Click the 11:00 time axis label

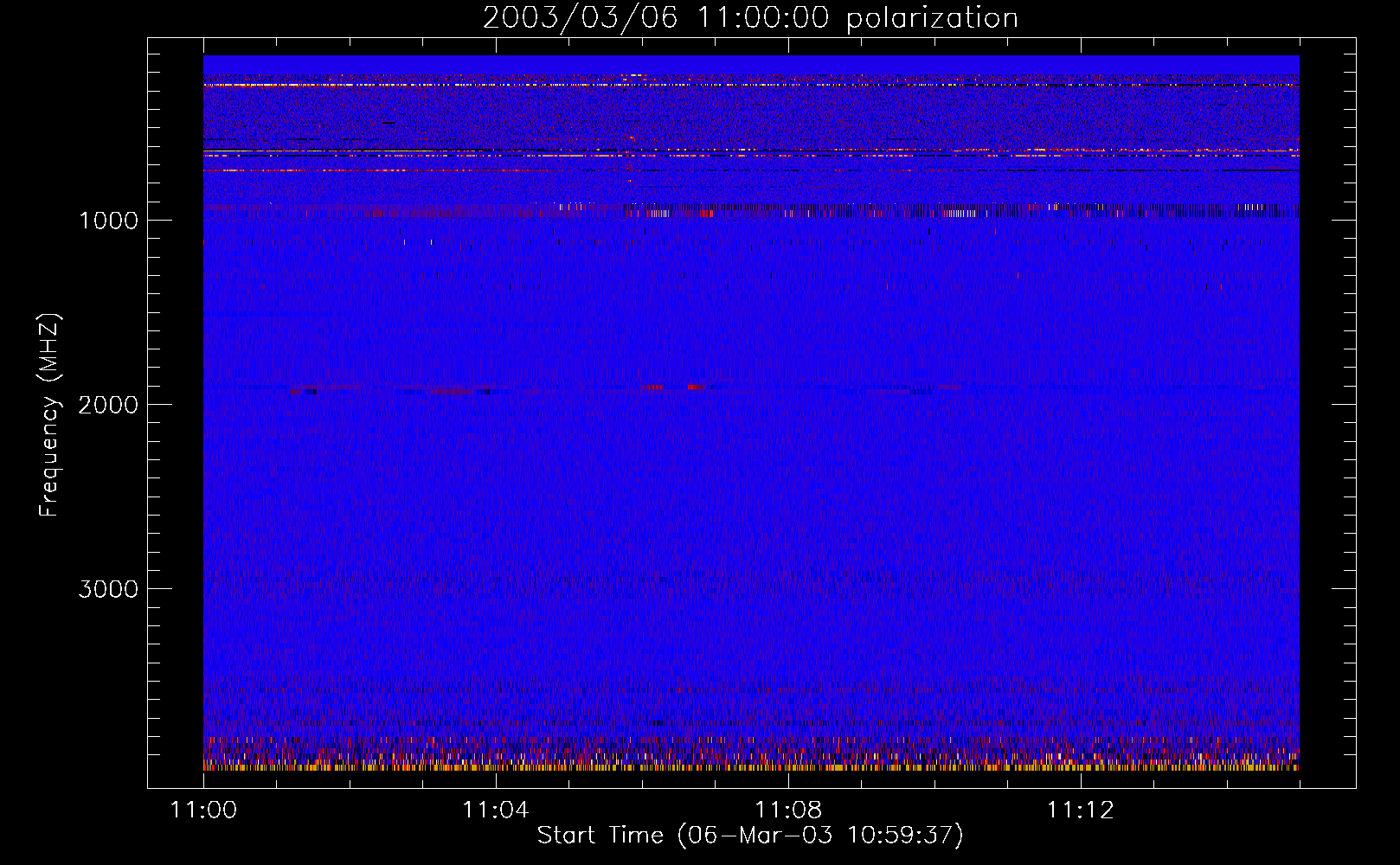pos(203,811)
